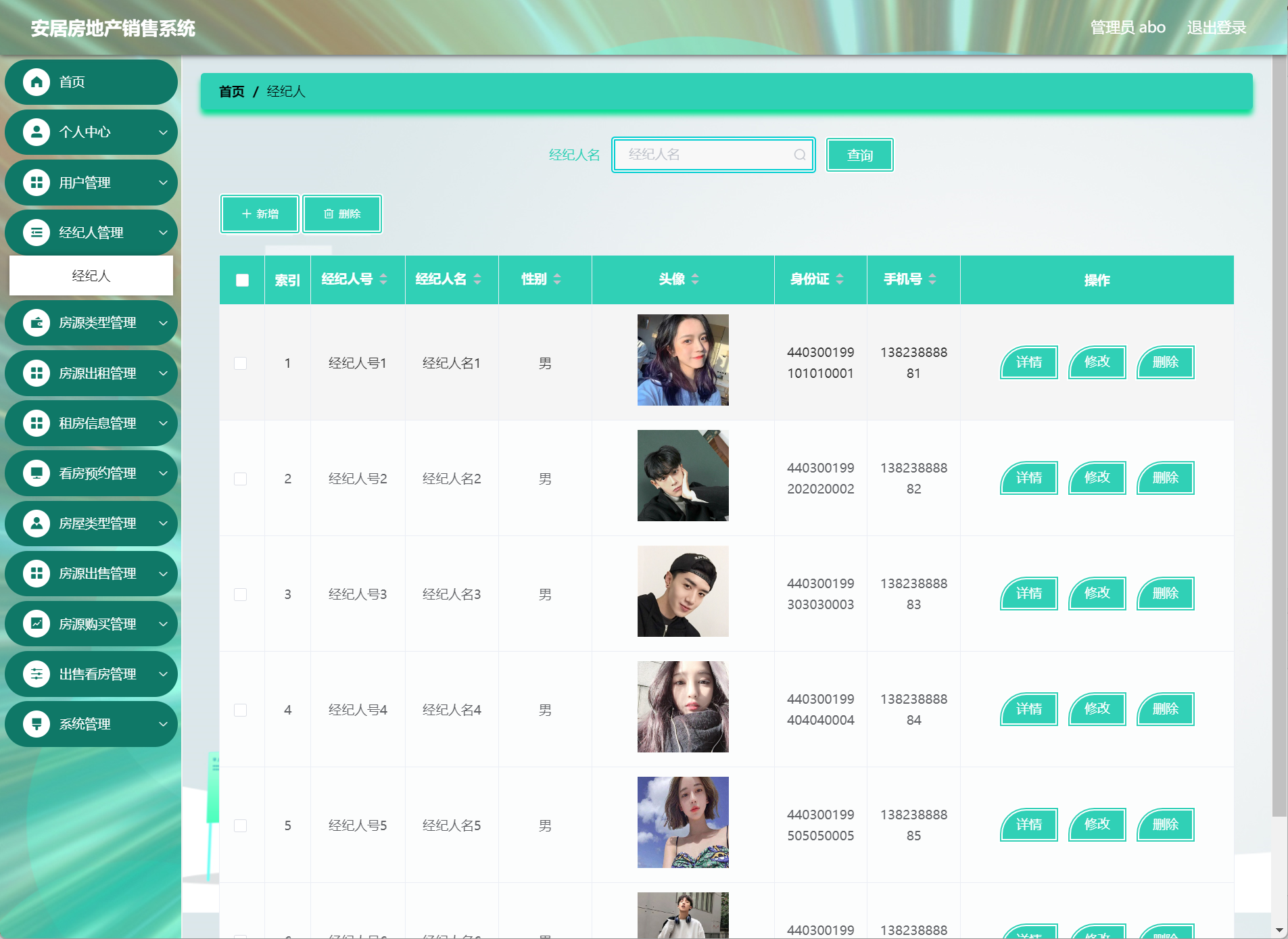Expand the 系统管理 menu chevron
The width and height of the screenshot is (1288, 939).
(x=163, y=724)
